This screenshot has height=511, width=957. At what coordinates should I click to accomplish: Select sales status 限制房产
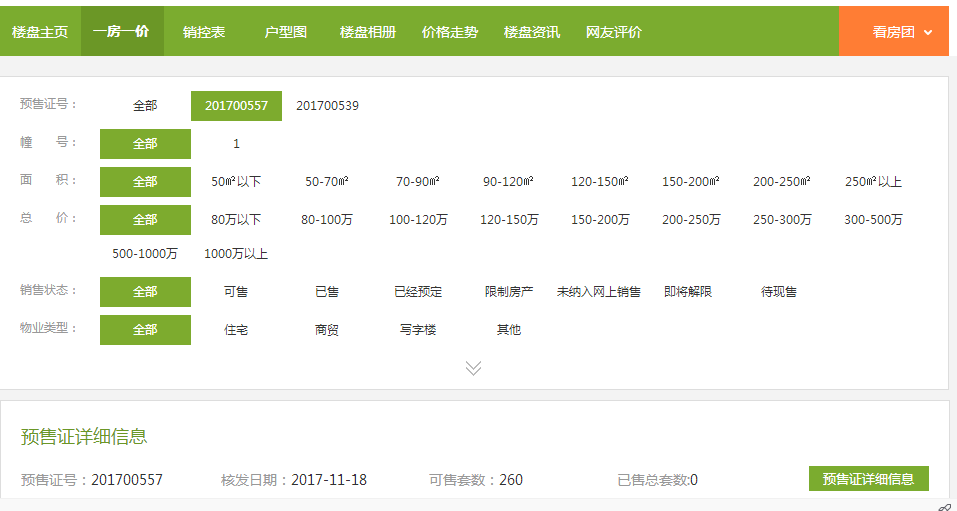(x=508, y=292)
